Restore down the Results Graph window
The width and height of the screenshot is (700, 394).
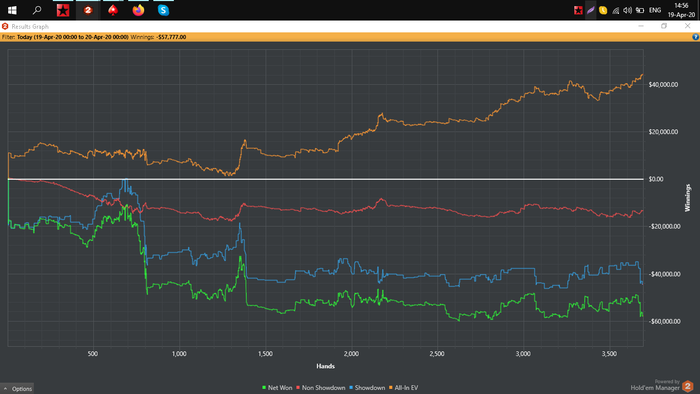664,26
